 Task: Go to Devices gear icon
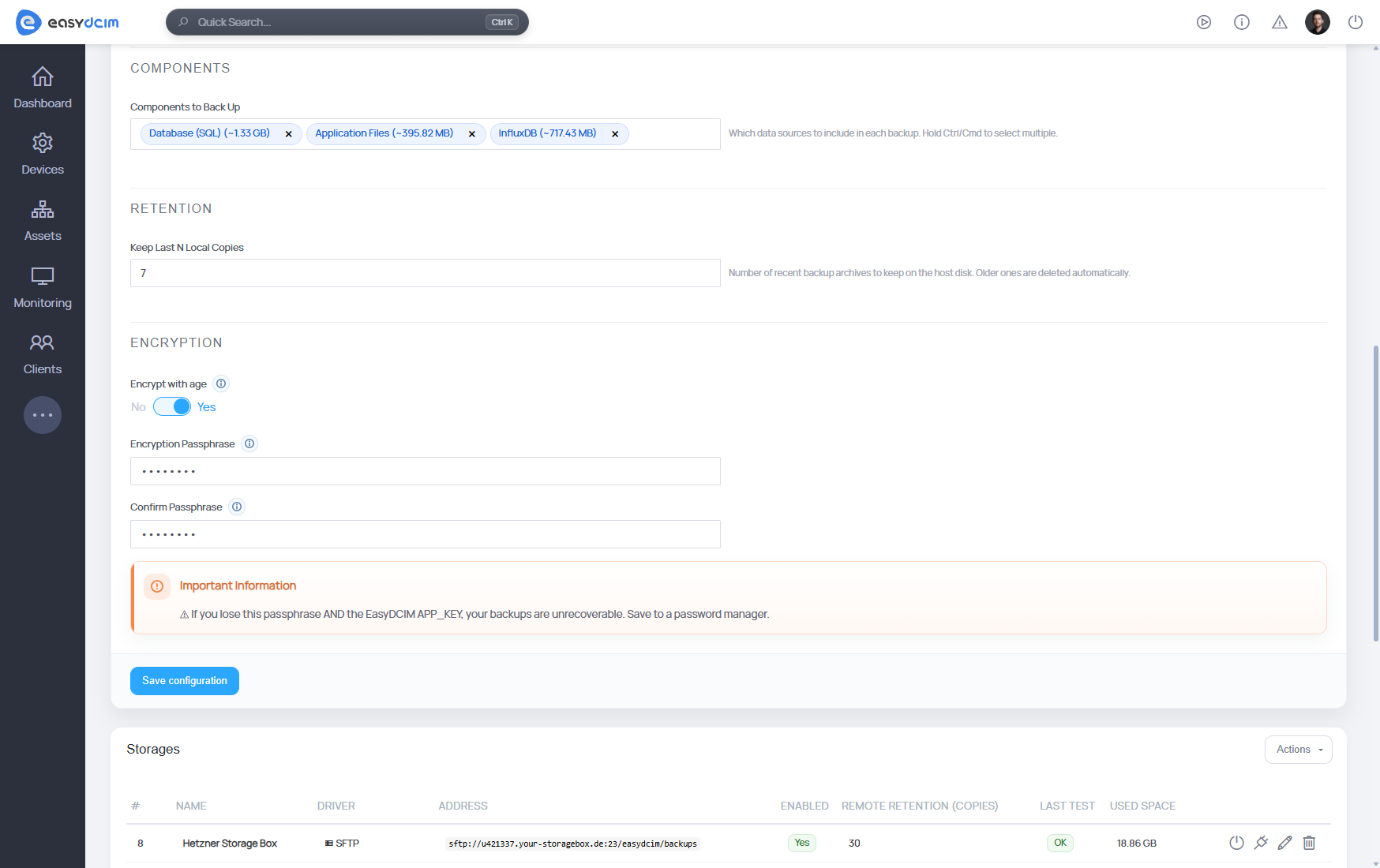tap(43, 143)
